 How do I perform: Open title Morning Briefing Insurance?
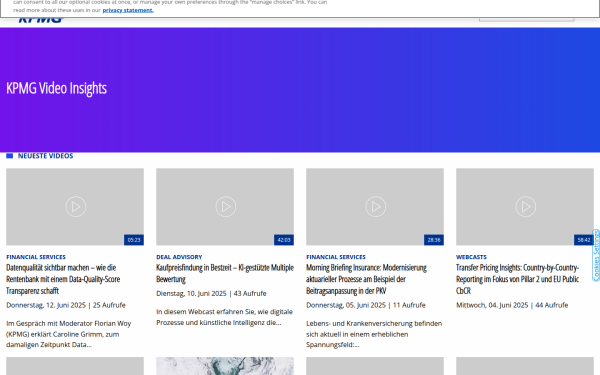pyautogui.click(x=366, y=279)
